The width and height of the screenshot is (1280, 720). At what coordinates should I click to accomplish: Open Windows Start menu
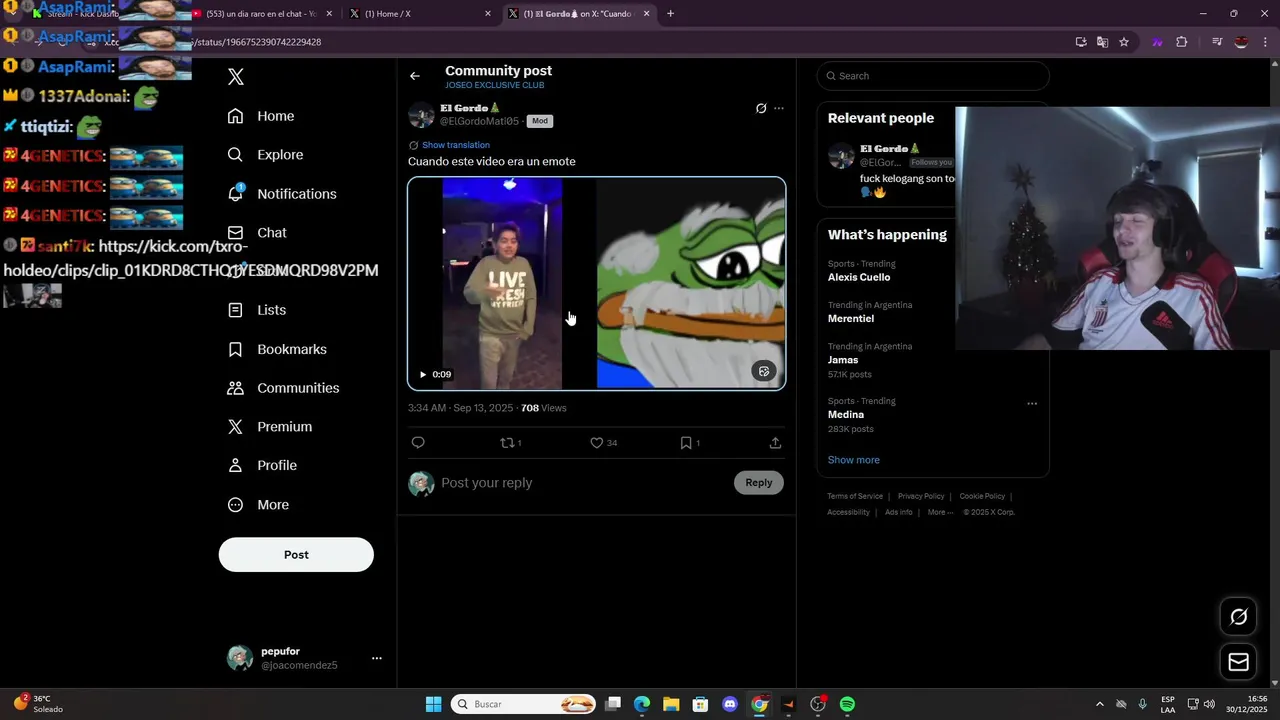(x=433, y=704)
